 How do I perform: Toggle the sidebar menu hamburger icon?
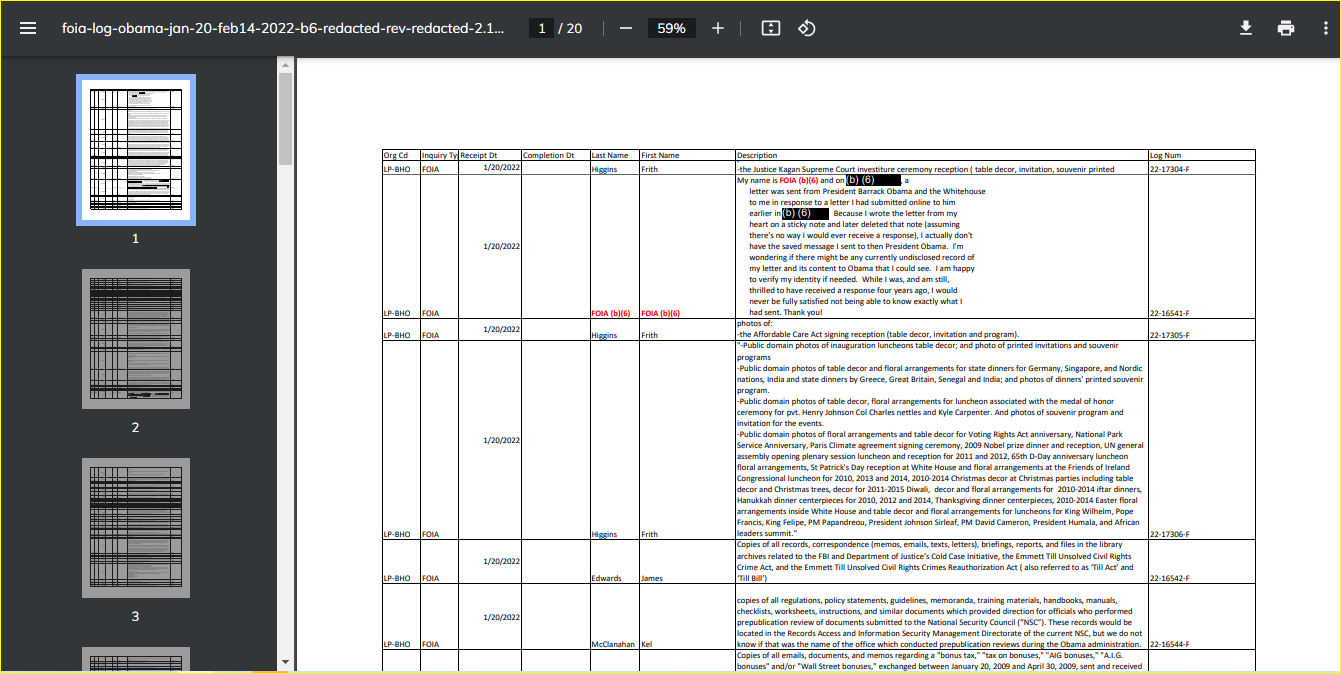point(28,28)
